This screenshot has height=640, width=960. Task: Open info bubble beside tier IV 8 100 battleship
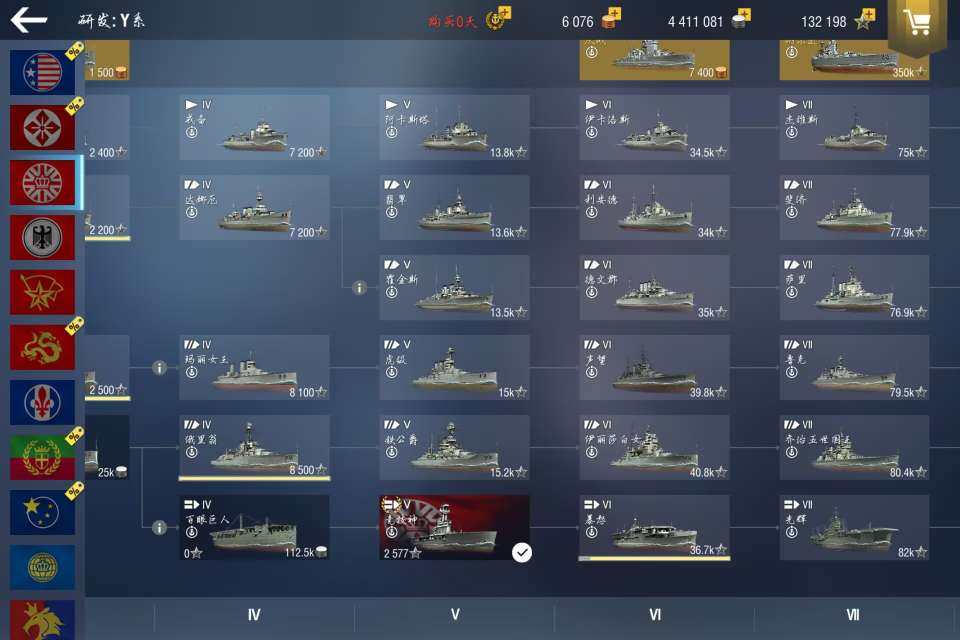coord(159,367)
